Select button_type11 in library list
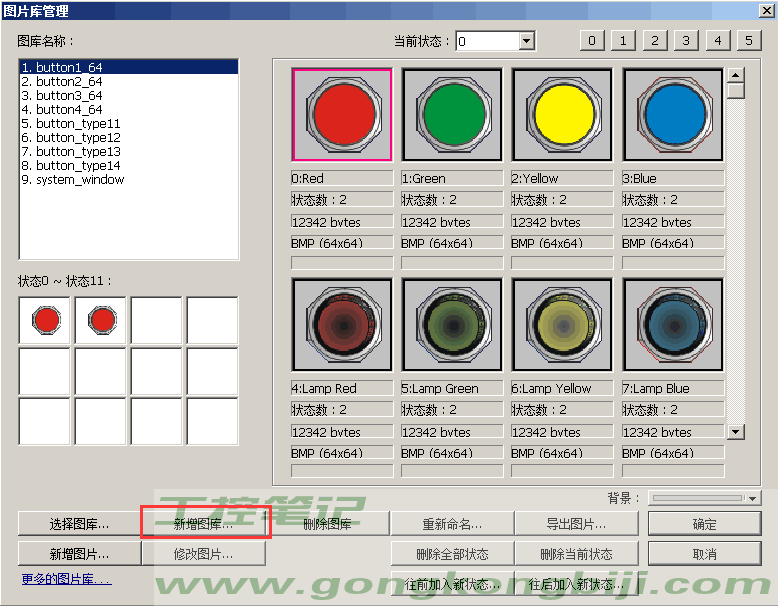The image size is (778, 606). (x=78, y=124)
